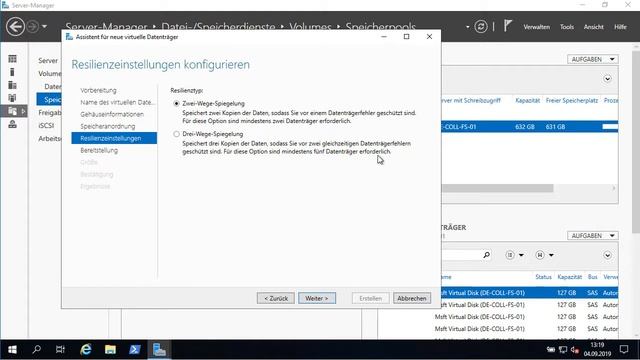This screenshot has height=360, width=640.
Task: Open the Gehäuseinformationen wizard step
Action: coord(112,114)
